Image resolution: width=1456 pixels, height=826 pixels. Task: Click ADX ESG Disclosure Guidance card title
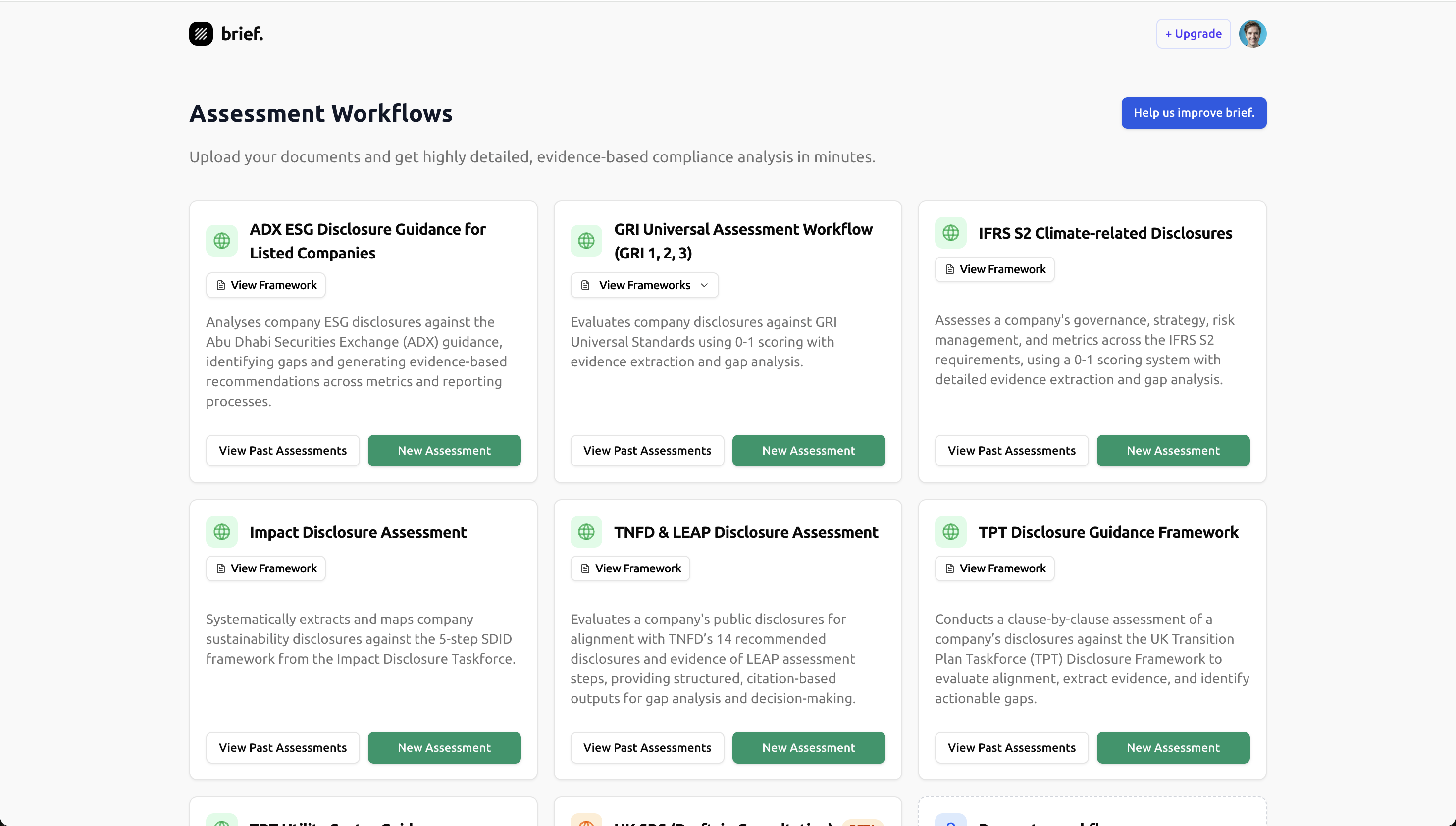pyautogui.click(x=367, y=241)
